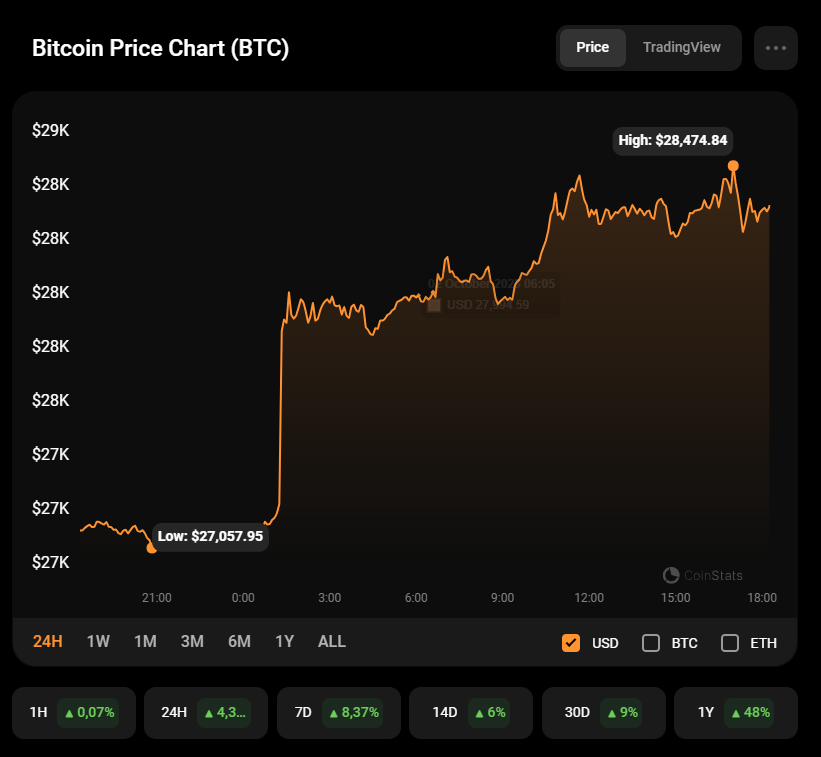
Task: Select the Price chart tab
Action: coord(592,48)
